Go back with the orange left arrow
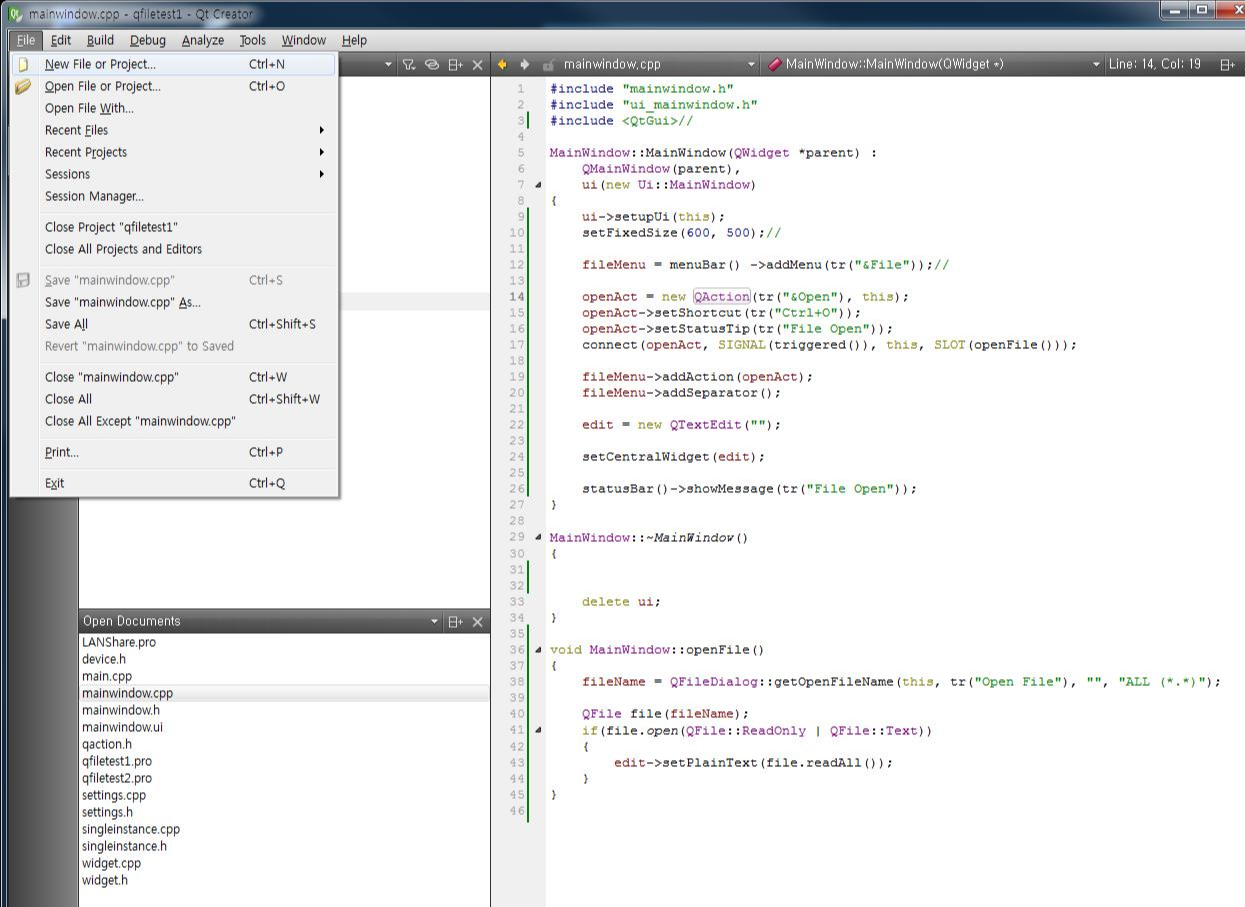Viewport: 1245px width, 907px height. 502,64
